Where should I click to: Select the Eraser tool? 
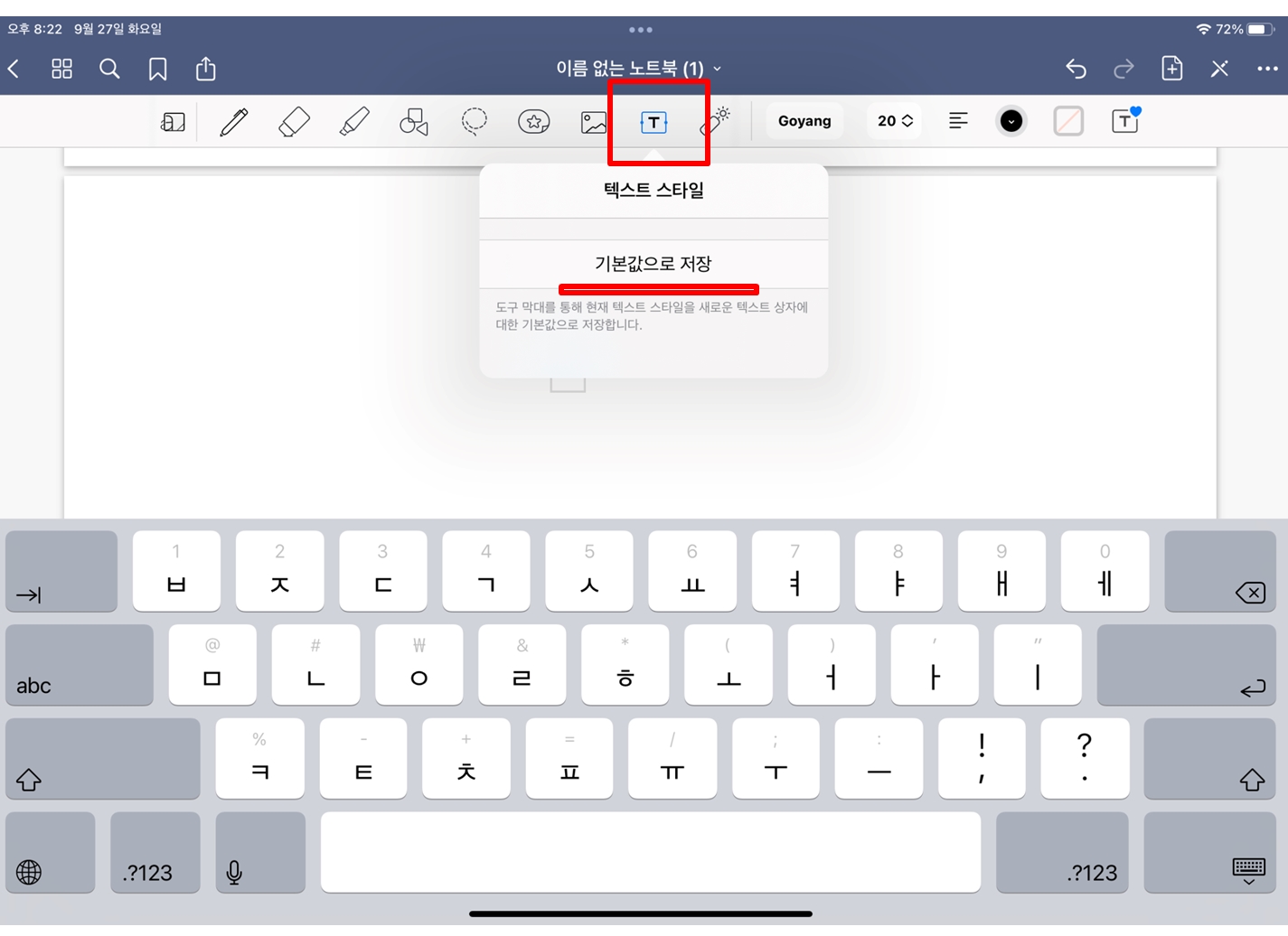[x=294, y=121]
